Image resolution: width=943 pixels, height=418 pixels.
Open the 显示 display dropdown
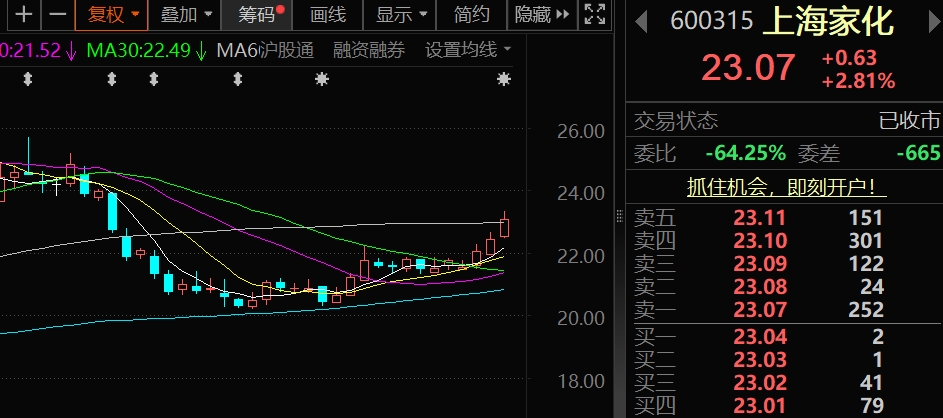click(403, 14)
